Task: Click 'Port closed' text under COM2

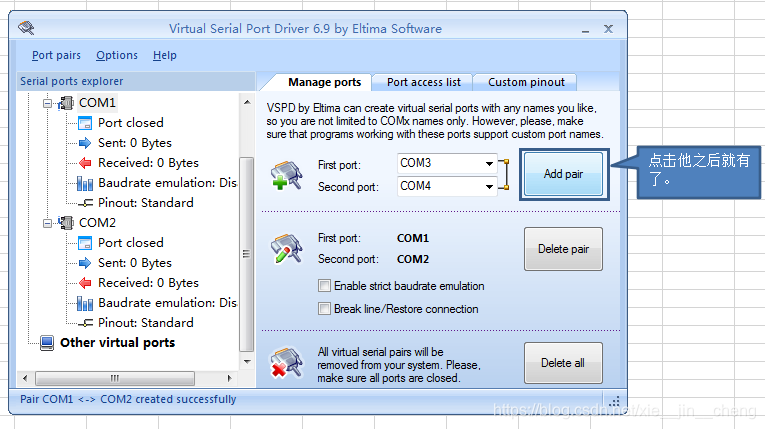Action: tap(131, 243)
